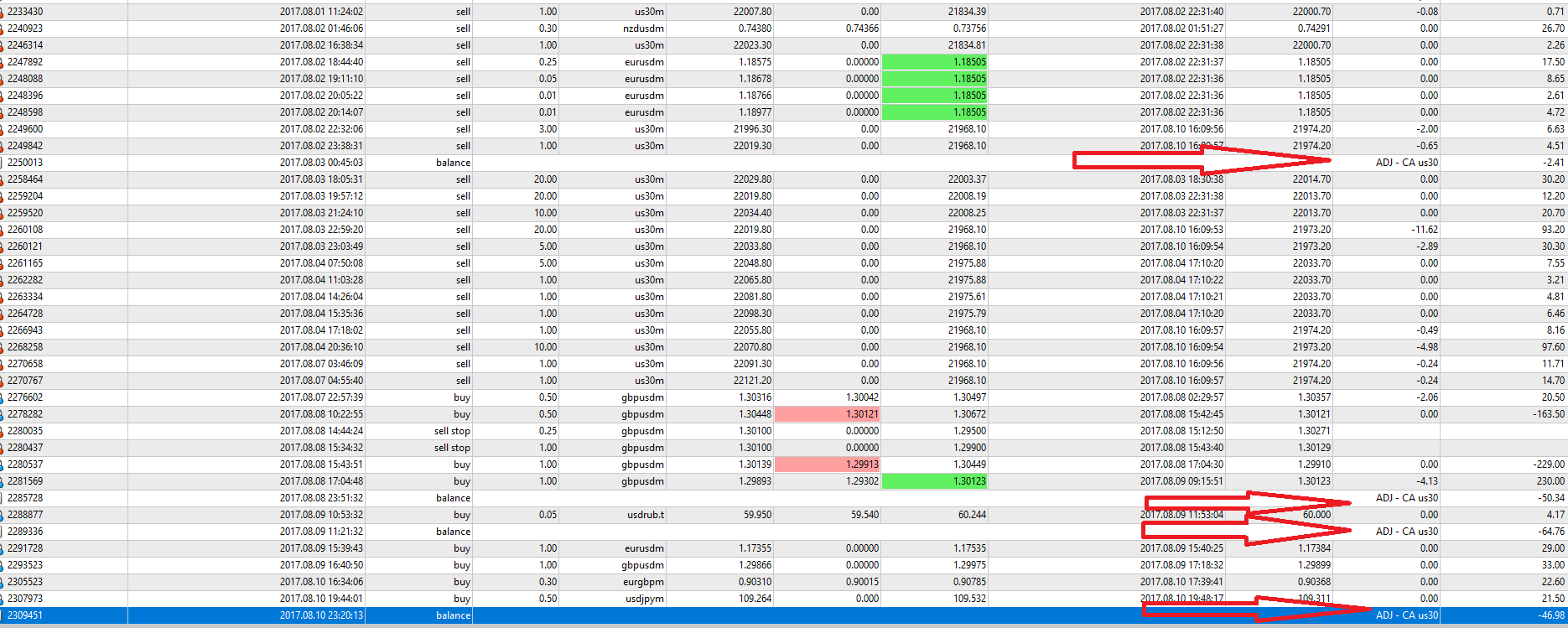1568x628 pixels.
Task: Click balance adjustment amount -46.98
Action: pos(1551,615)
